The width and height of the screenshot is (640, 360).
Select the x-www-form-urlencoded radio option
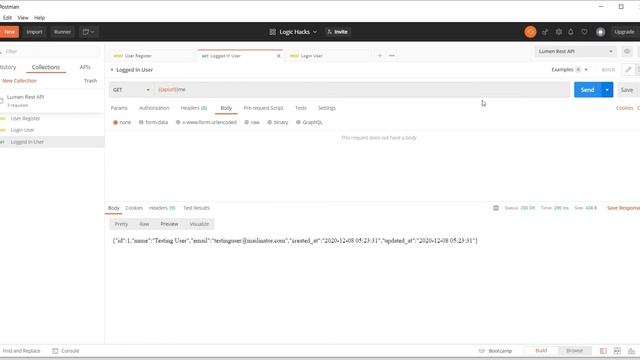(178, 122)
